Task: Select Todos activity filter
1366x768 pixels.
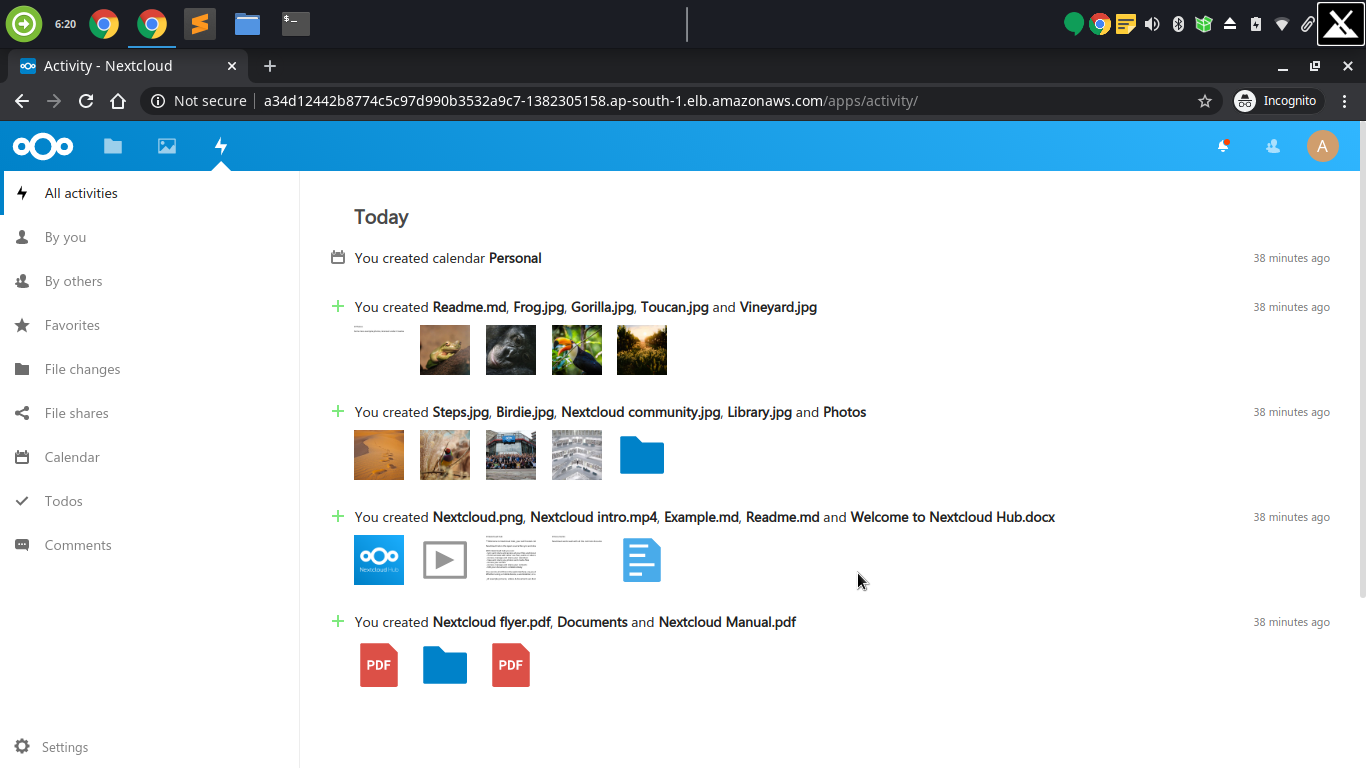Action: click(150, 501)
